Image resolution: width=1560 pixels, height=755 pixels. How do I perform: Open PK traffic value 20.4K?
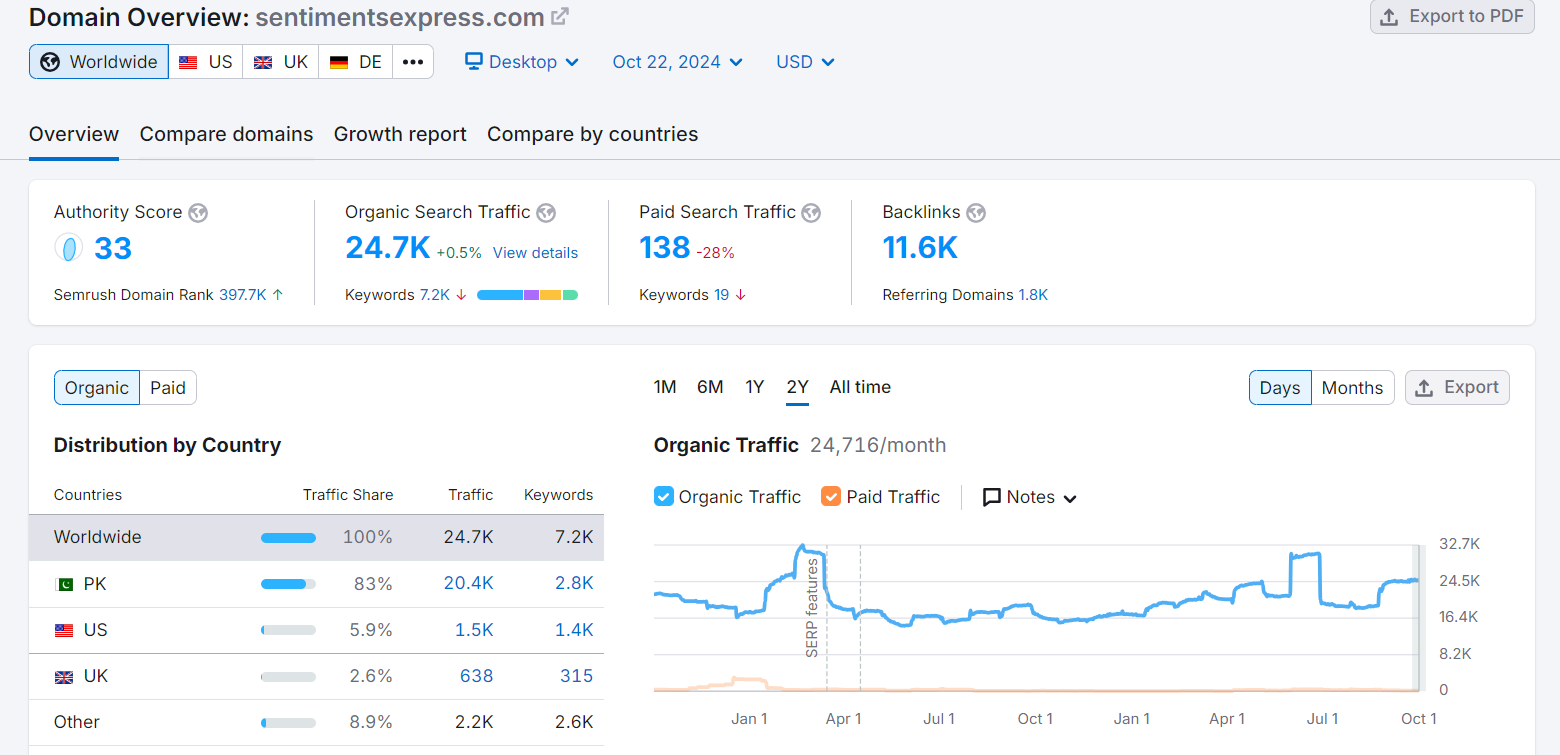tap(468, 583)
